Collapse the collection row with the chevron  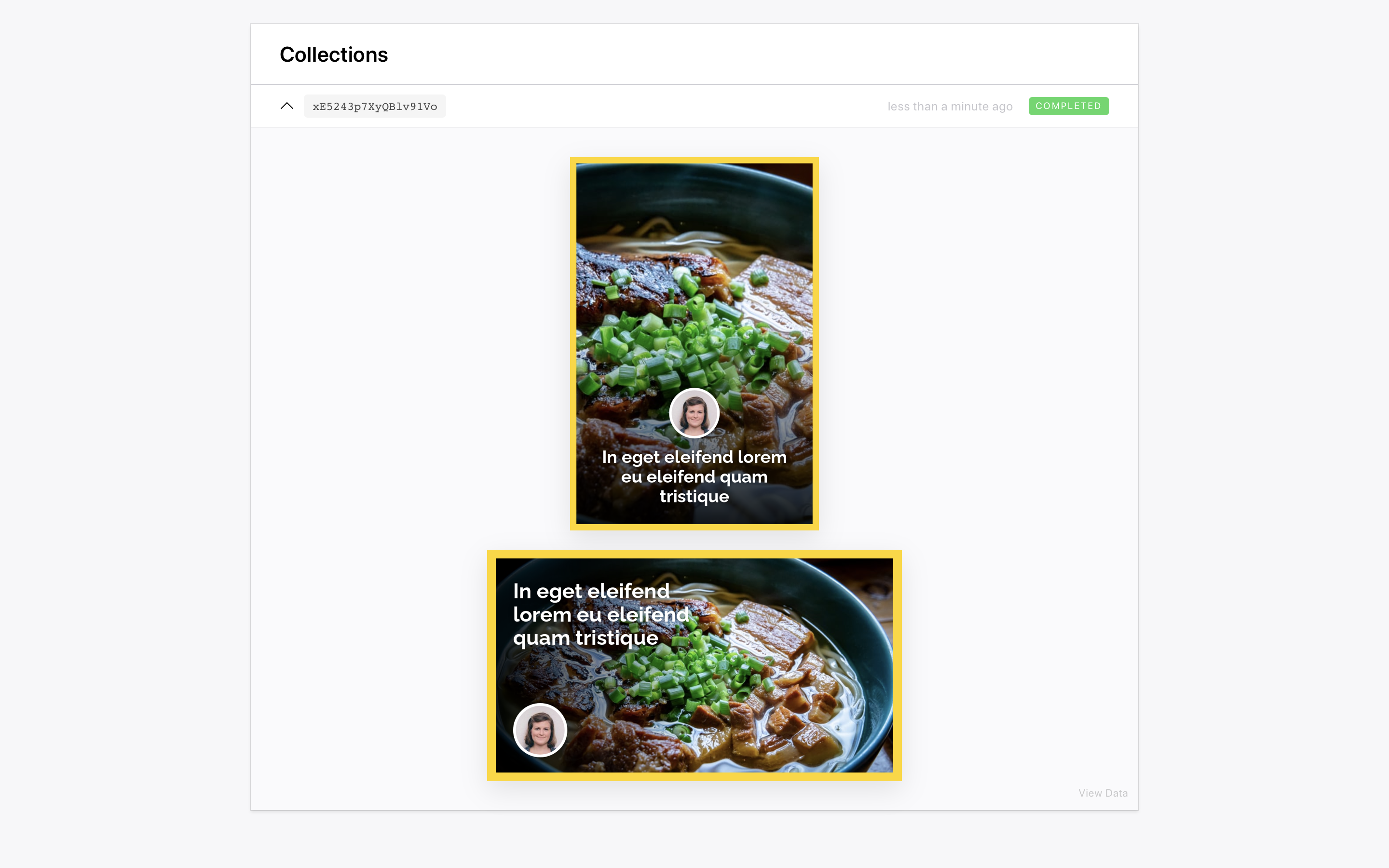[x=286, y=106]
